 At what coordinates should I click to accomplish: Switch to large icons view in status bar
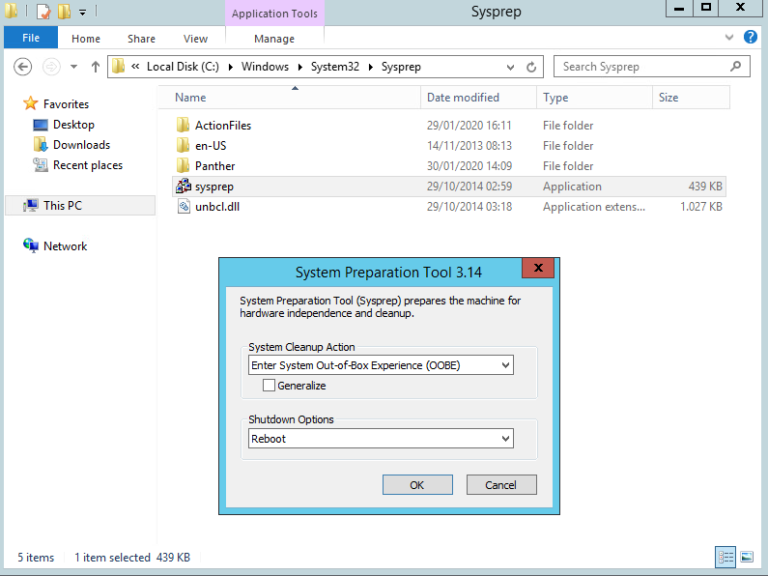(746, 557)
